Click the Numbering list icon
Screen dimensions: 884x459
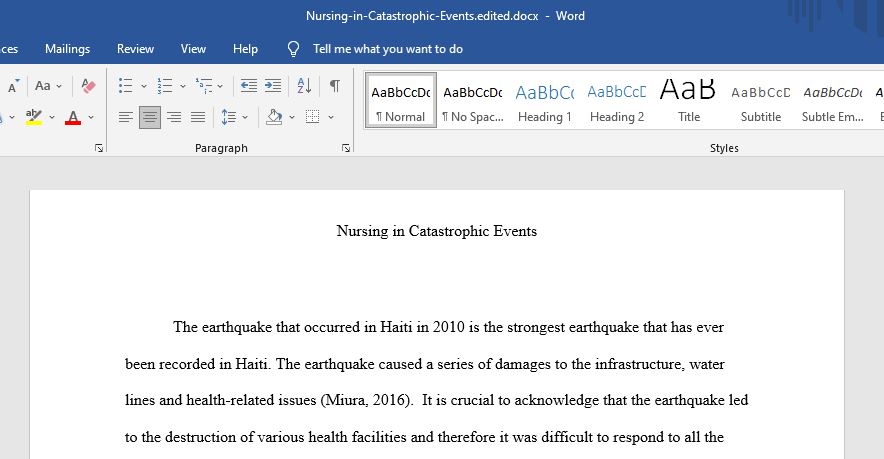click(165, 86)
